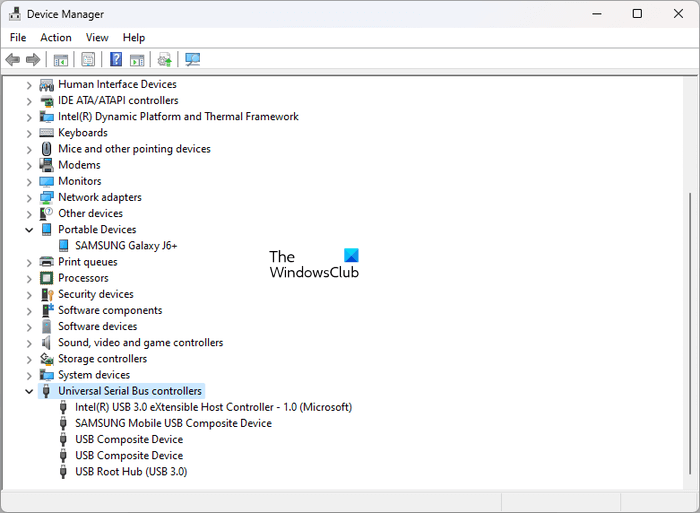
Task: Open the Help menu
Action: [134, 38]
